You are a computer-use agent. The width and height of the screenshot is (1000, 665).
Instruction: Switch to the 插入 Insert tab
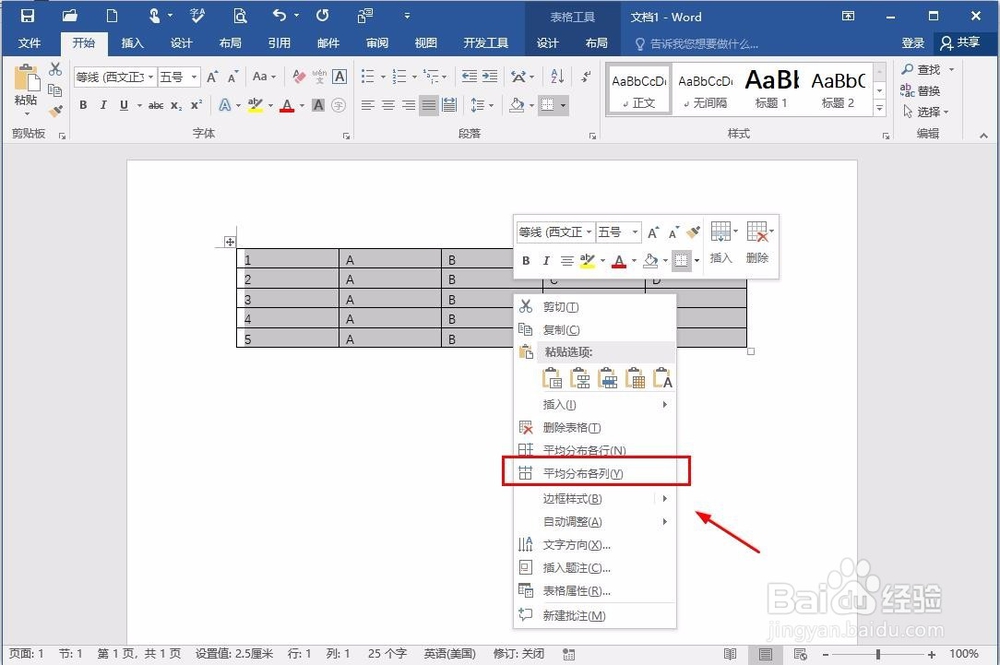coord(132,43)
